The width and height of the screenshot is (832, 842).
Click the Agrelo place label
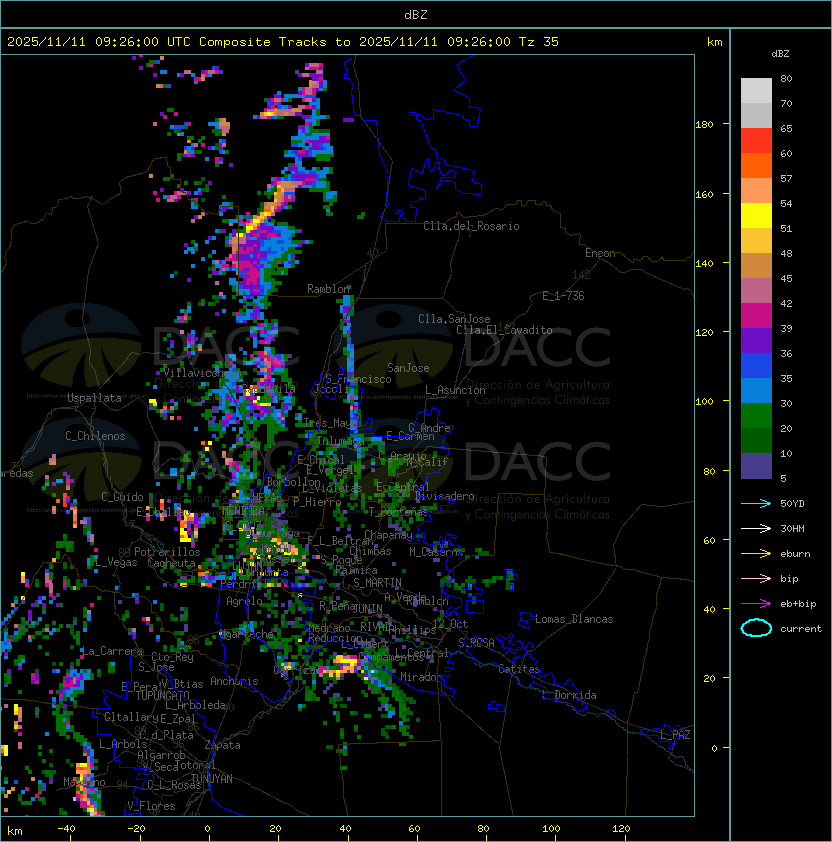(x=244, y=601)
